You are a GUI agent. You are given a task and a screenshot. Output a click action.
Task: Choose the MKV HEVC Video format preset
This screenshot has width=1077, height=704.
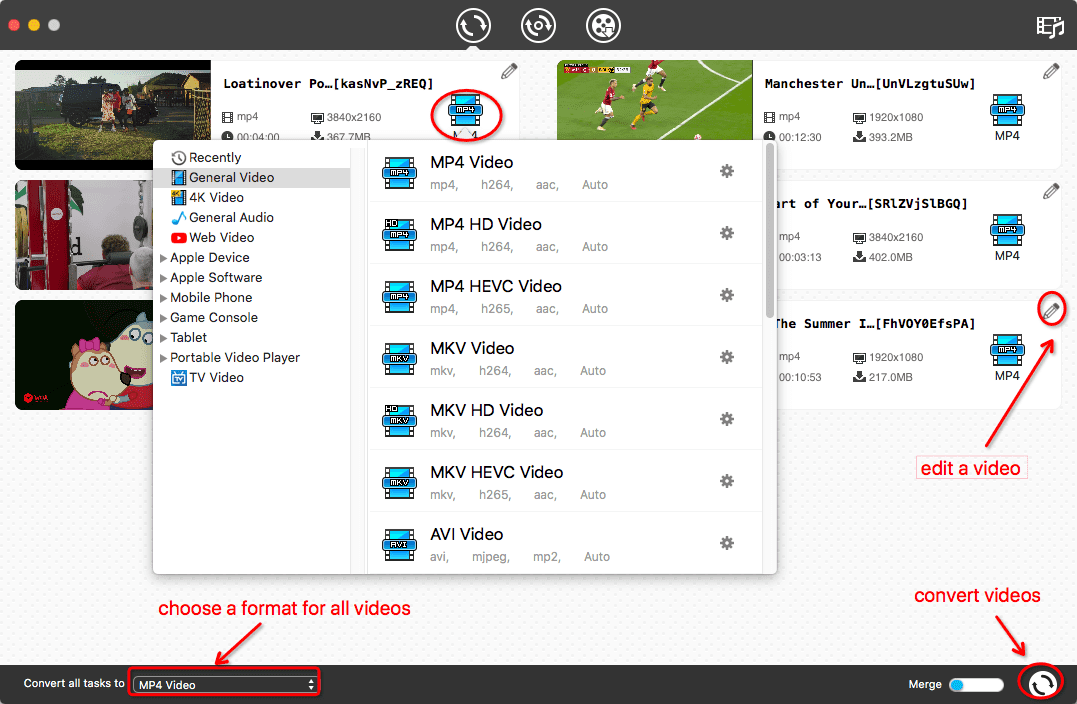pyautogui.click(x=565, y=481)
